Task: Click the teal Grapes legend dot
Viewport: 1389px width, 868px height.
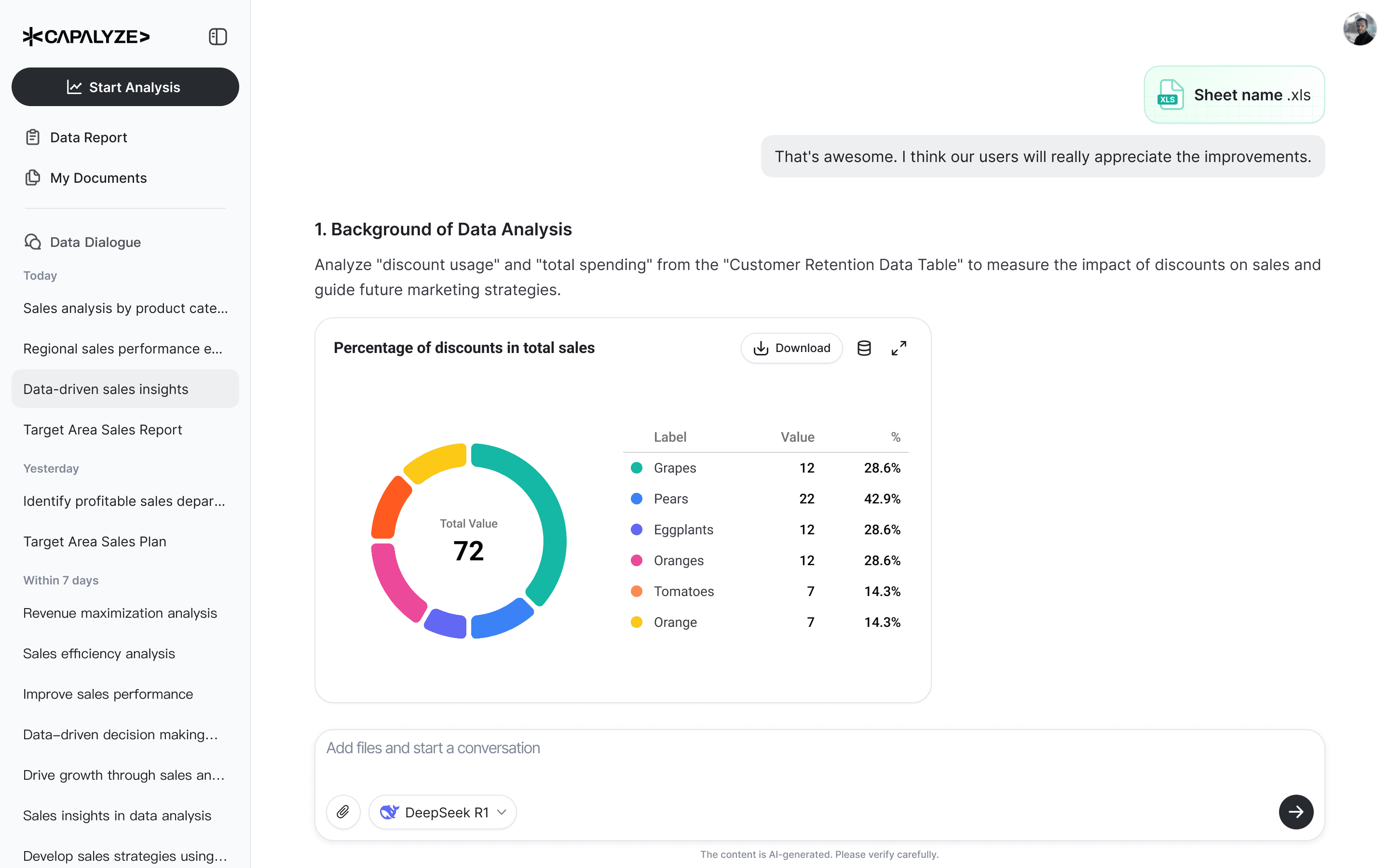Action: pos(637,468)
